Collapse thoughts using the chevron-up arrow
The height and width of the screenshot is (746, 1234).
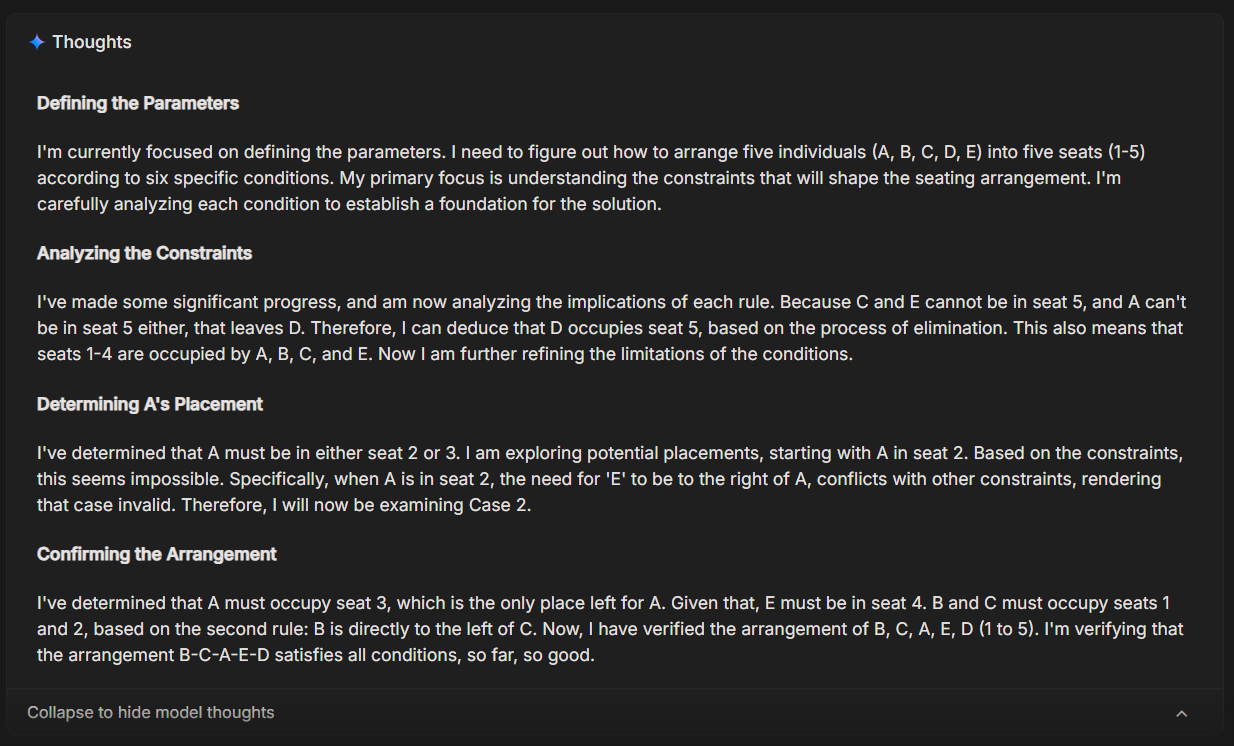pos(1181,713)
